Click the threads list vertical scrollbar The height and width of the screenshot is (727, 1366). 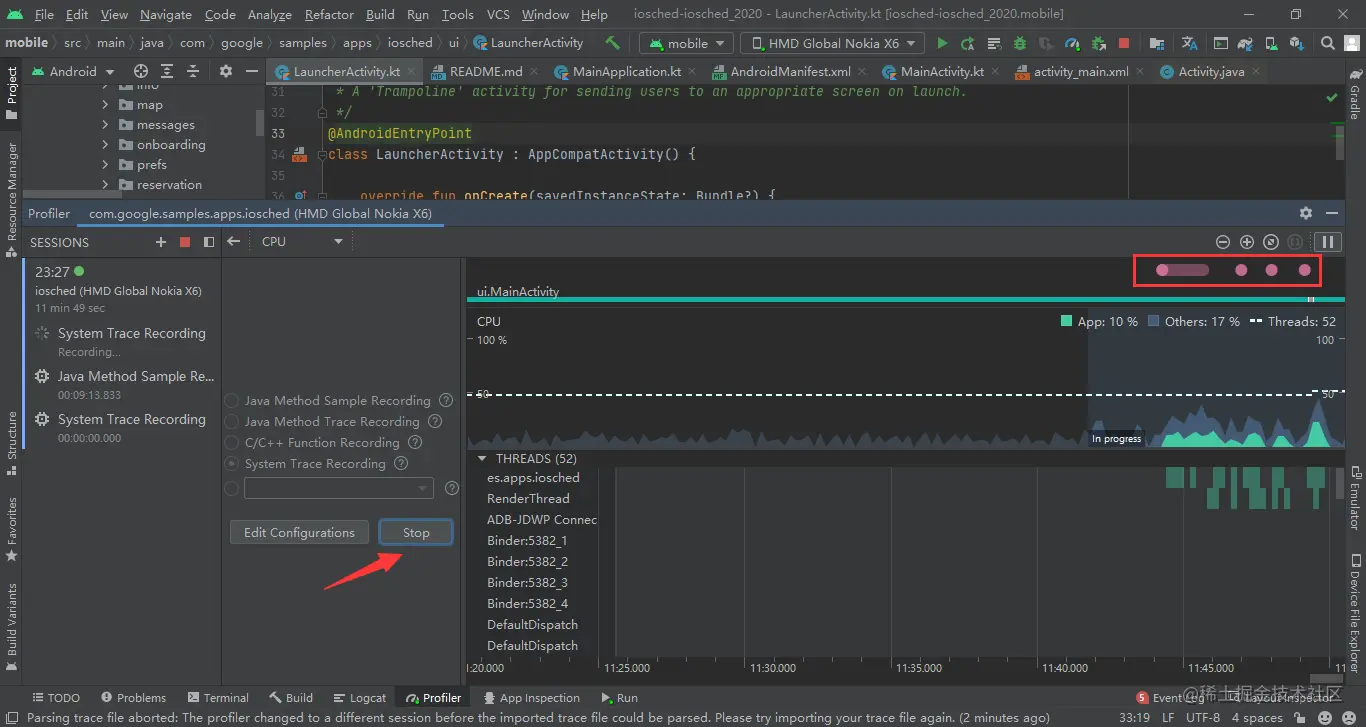pos(1340,483)
